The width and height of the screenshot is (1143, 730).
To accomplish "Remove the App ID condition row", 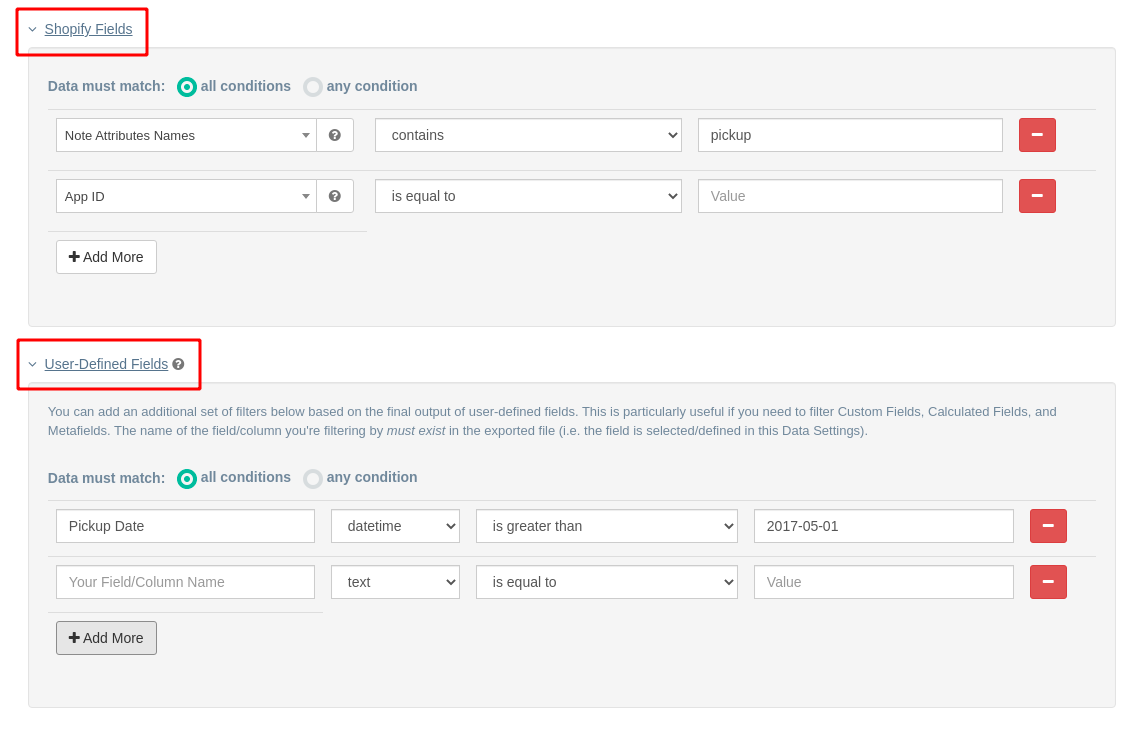I will (x=1037, y=196).
